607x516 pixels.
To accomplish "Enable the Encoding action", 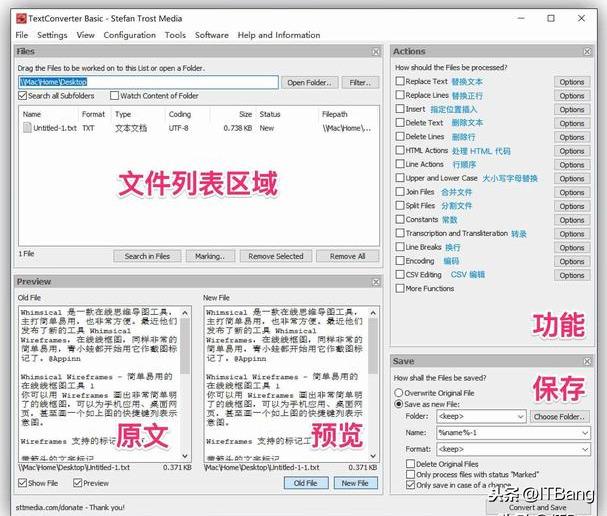I will 400,261.
